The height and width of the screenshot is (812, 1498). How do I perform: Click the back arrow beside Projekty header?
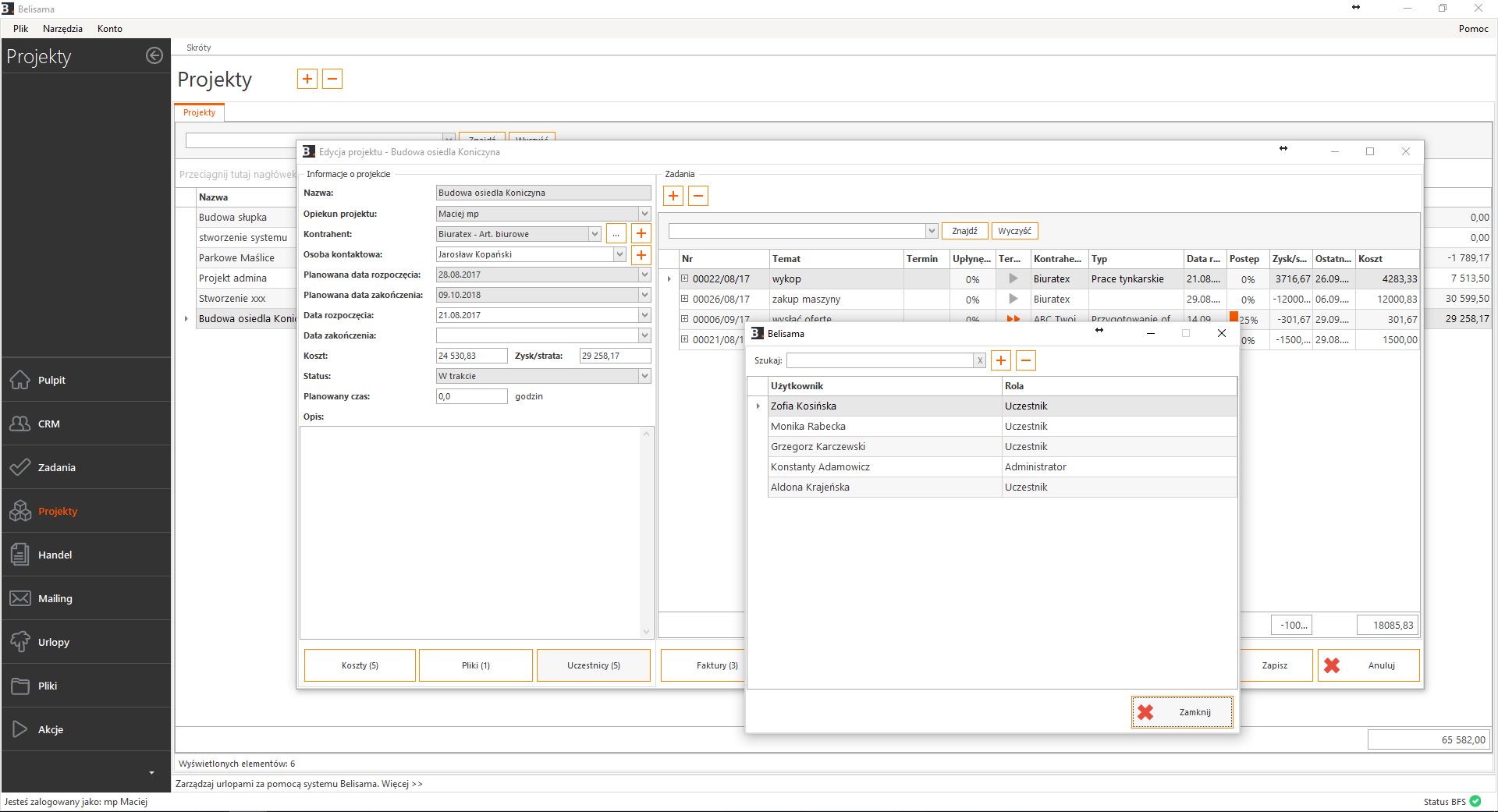tap(154, 55)
